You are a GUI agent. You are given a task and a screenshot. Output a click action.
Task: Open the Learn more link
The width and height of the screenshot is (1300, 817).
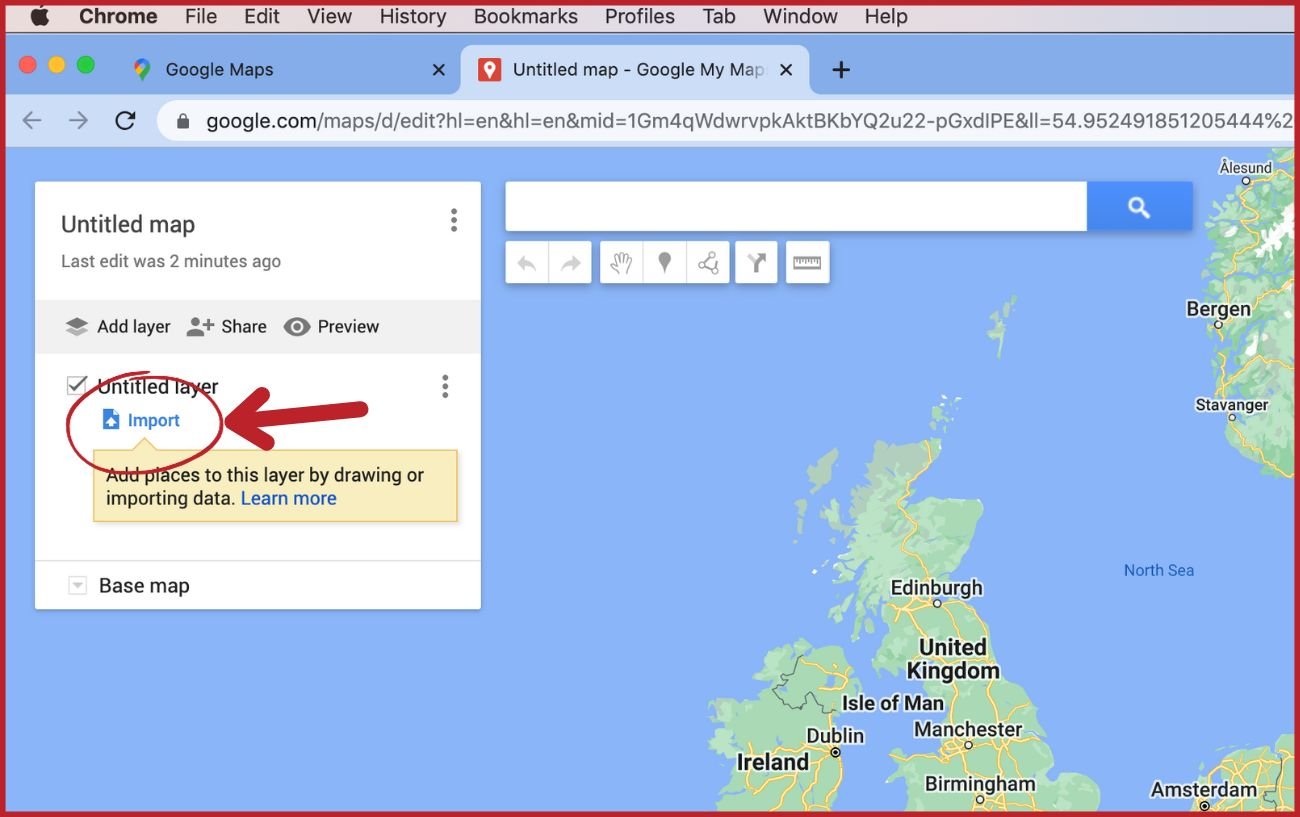[289, 498]
